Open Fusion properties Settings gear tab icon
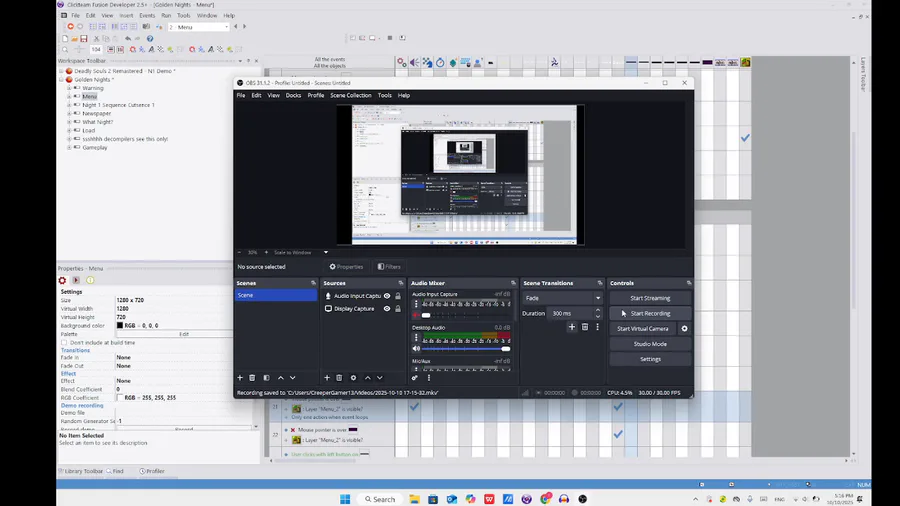 [x=63, y=280]
